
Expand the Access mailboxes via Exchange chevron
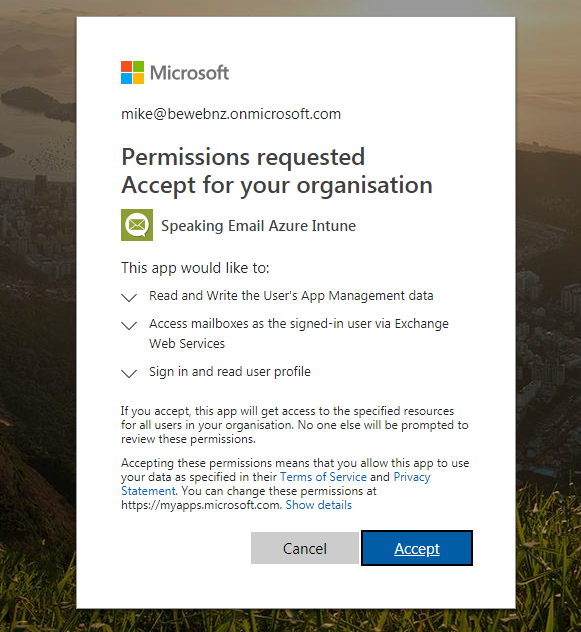point(129,326)
